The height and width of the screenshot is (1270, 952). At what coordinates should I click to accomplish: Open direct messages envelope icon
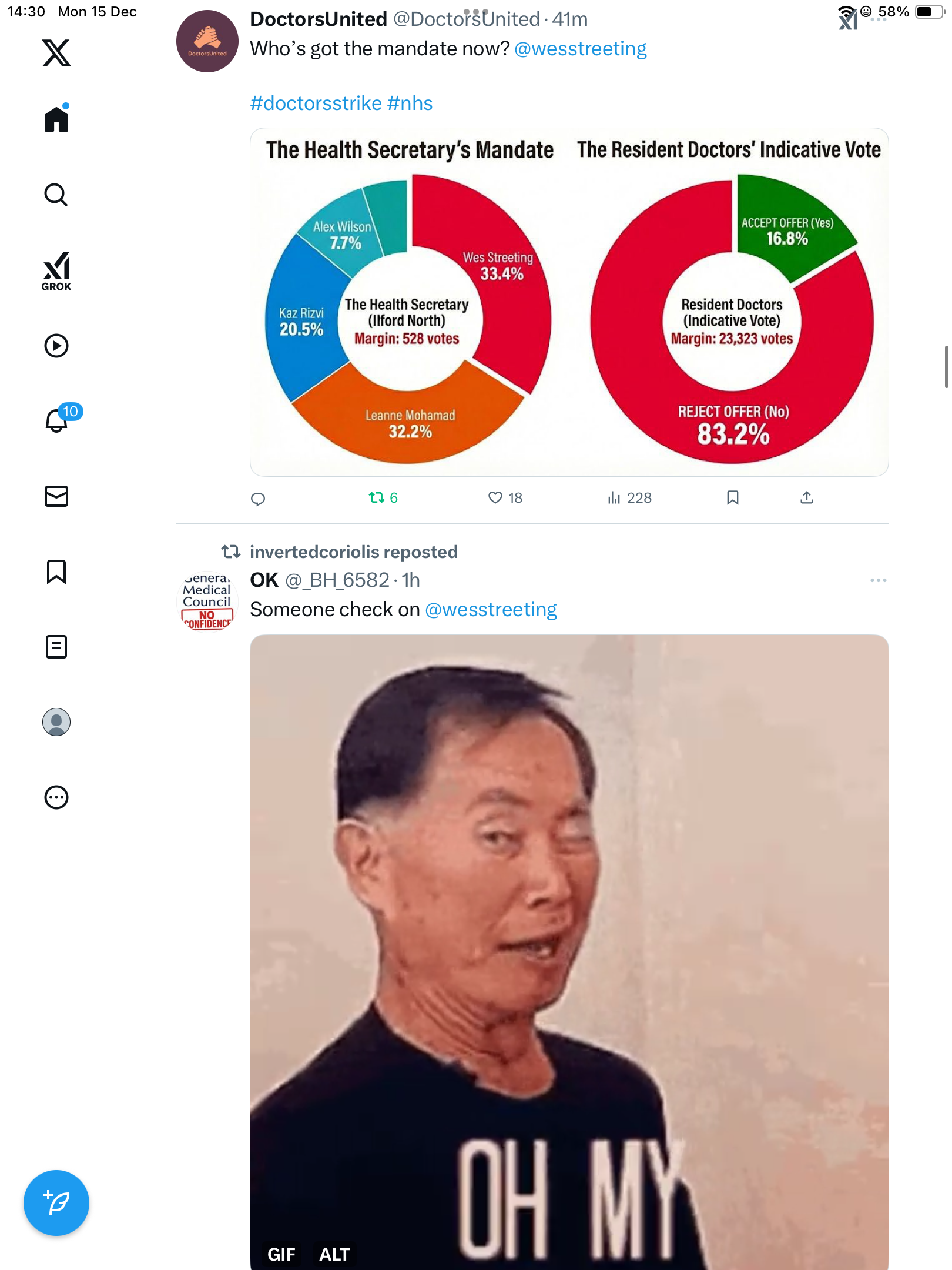(56, 496)
